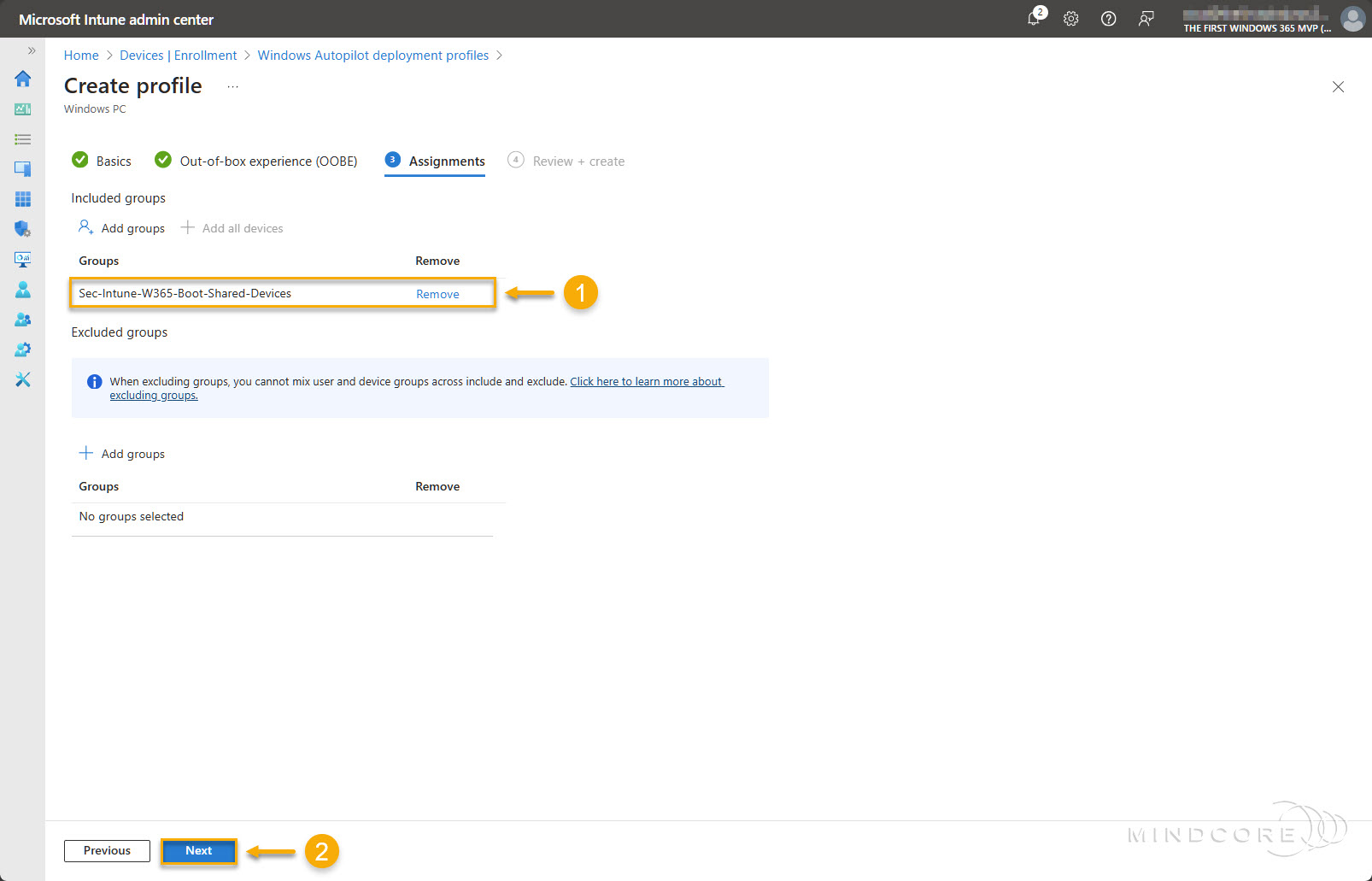1372x881 pixels.
Task: Add groups under Excluded groups
Action: [122, 454]
